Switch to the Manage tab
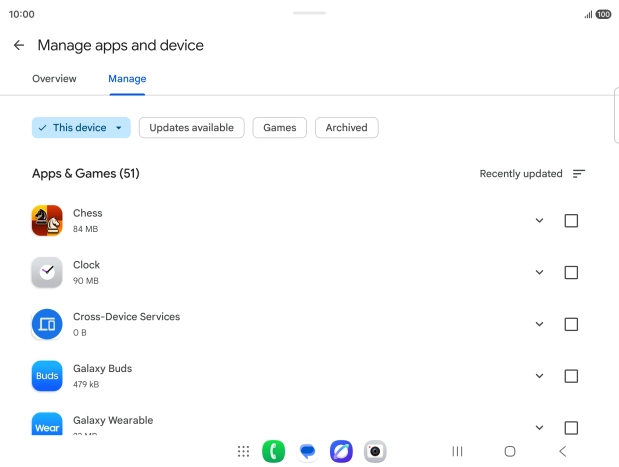This screenshot has height=467, width=619. 127,79
